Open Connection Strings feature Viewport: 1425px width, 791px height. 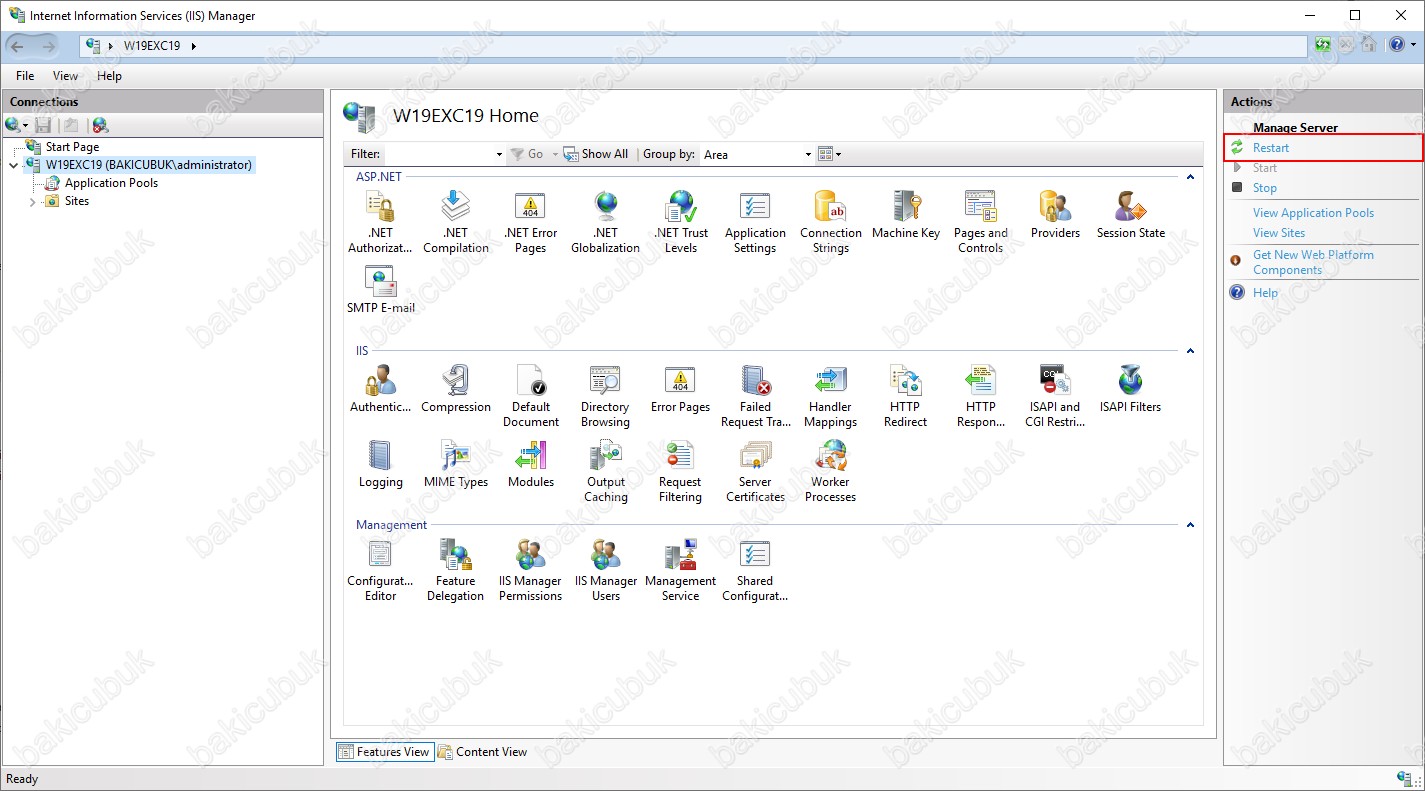830,222
